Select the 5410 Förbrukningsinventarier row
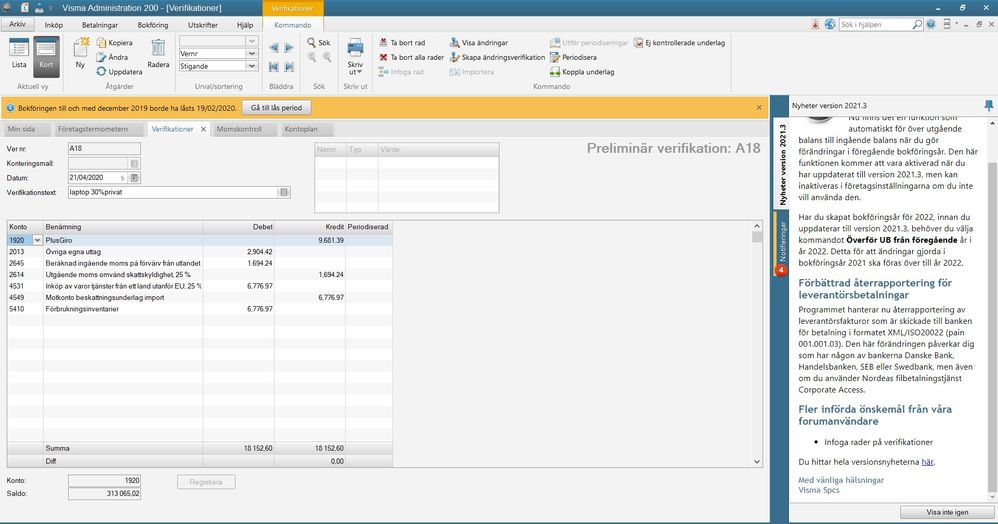 pyautogui.click(x=199, y=309)
